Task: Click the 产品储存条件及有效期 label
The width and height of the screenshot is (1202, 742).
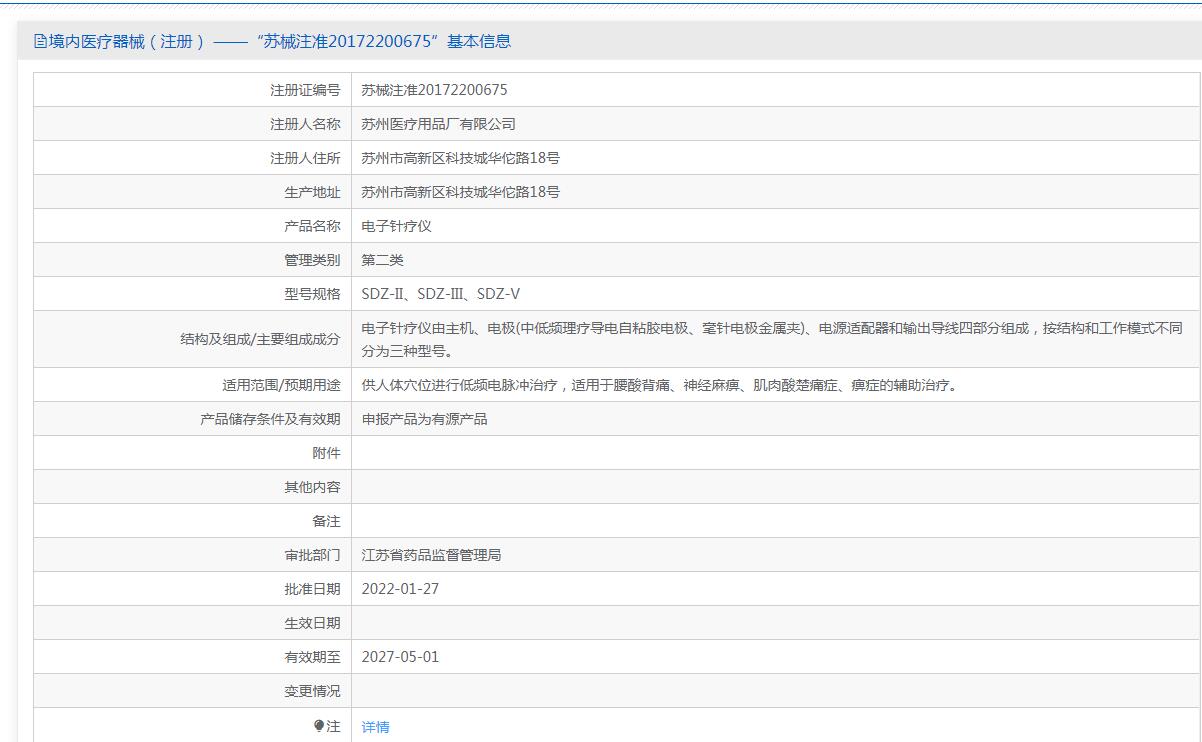Action: 270,419
